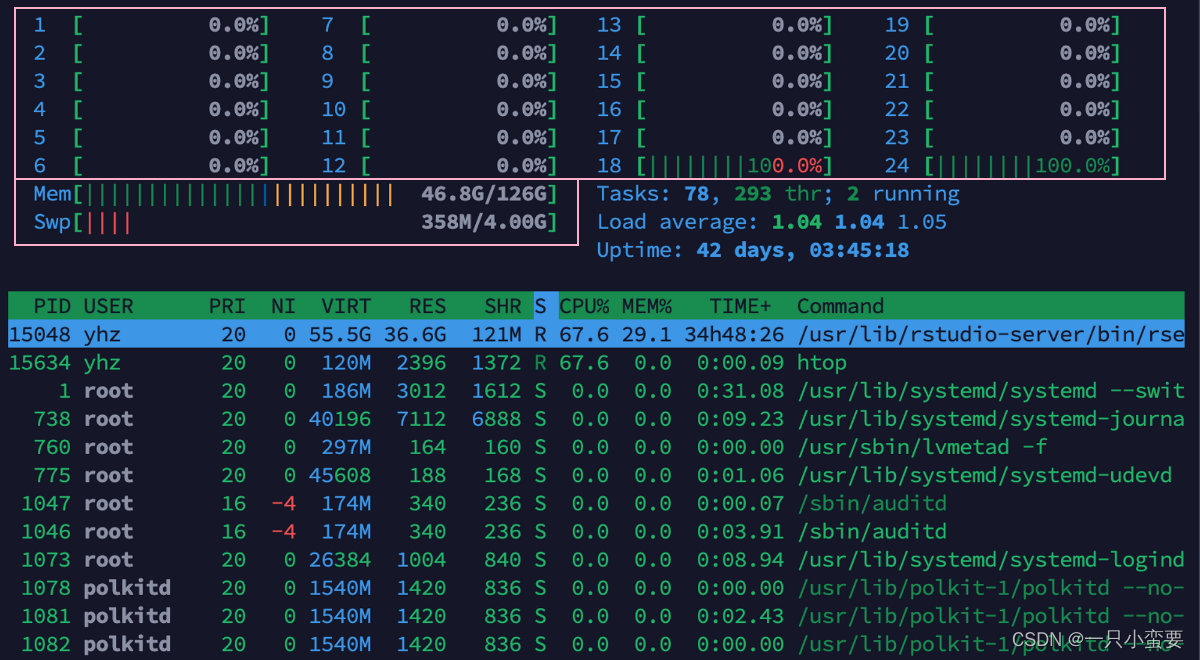Select PID 1047 auditd row
1200x660 pixels.
[596, 503]
